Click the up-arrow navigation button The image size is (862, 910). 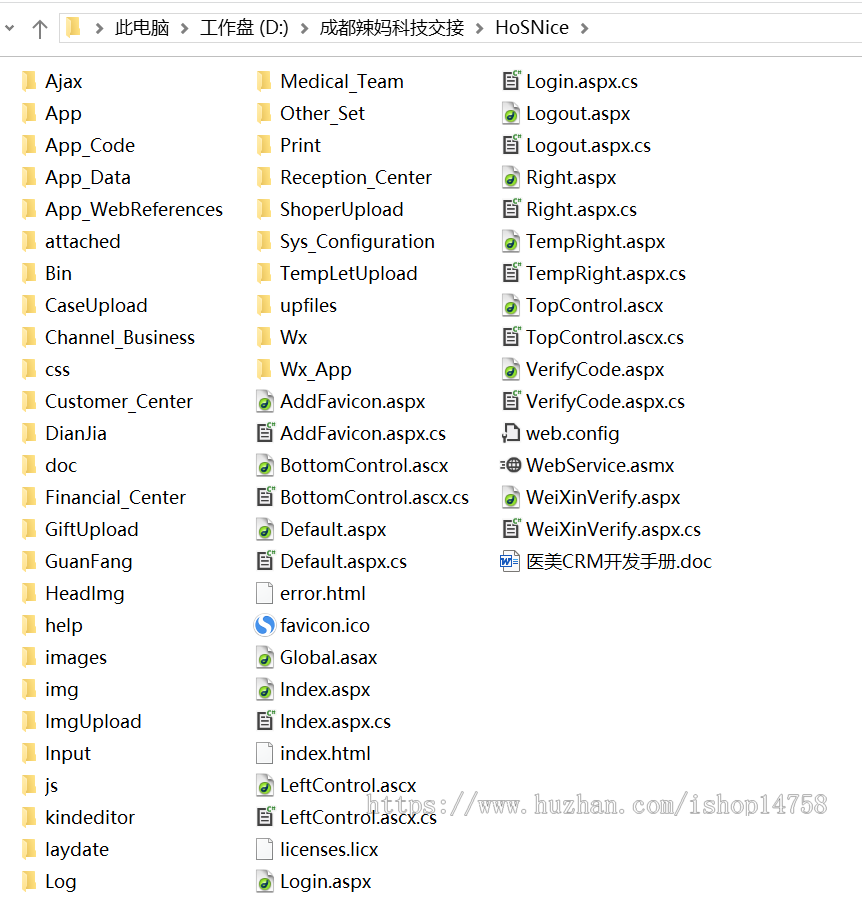[x=39, y=28]
